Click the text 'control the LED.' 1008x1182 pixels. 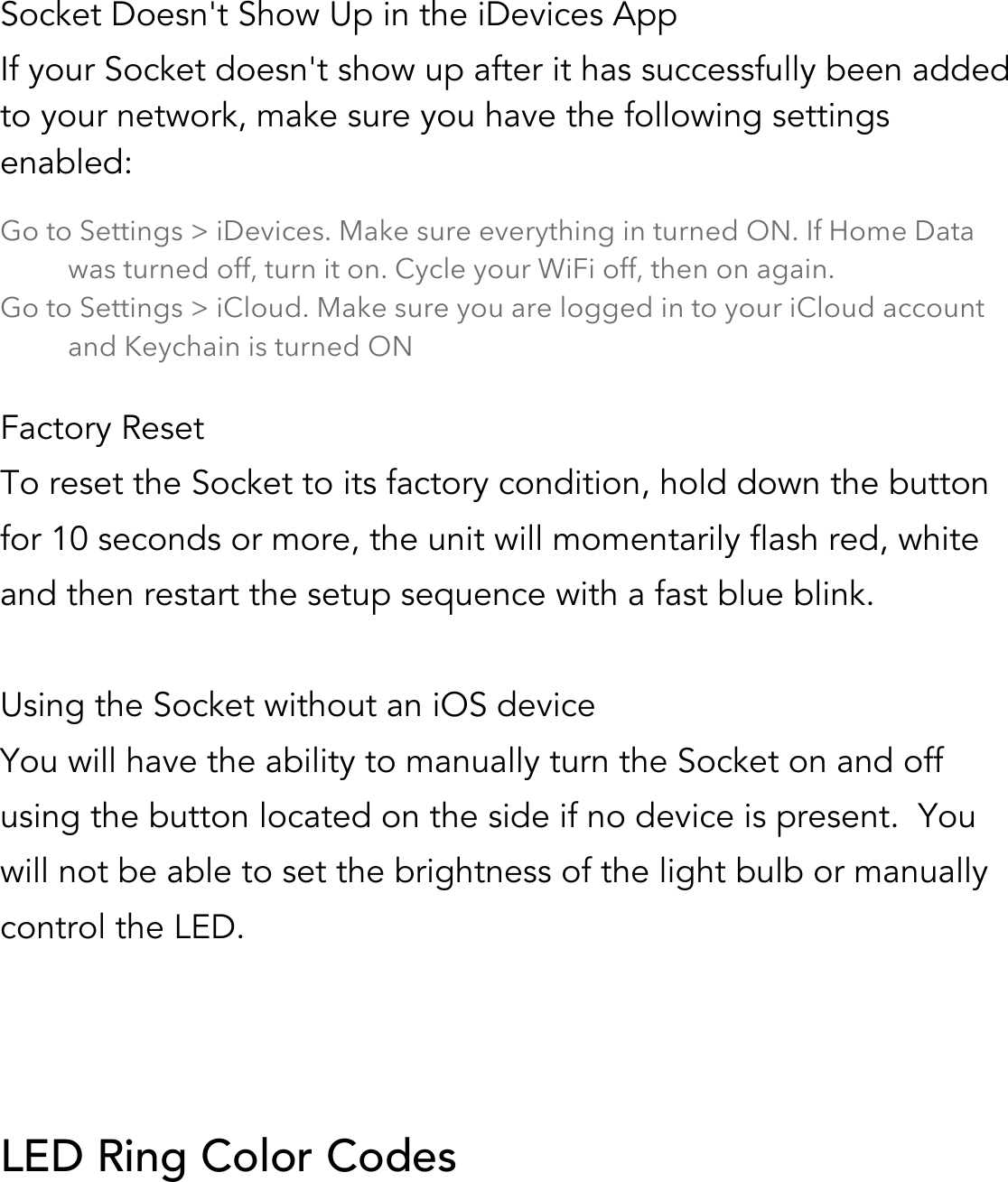(123, 927)
